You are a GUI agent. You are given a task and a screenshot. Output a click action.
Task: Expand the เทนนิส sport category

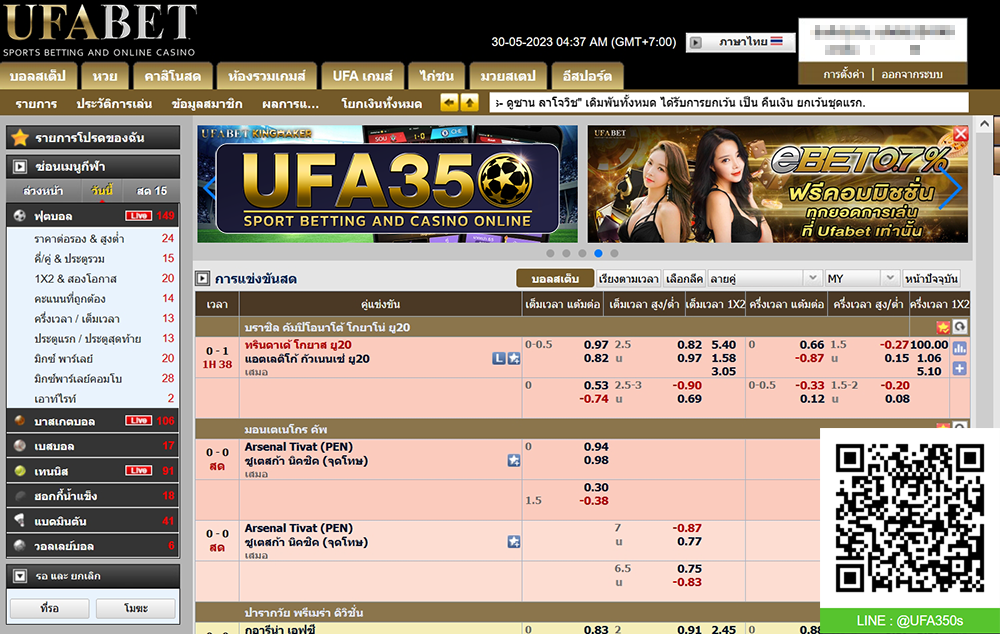point(93,471)
